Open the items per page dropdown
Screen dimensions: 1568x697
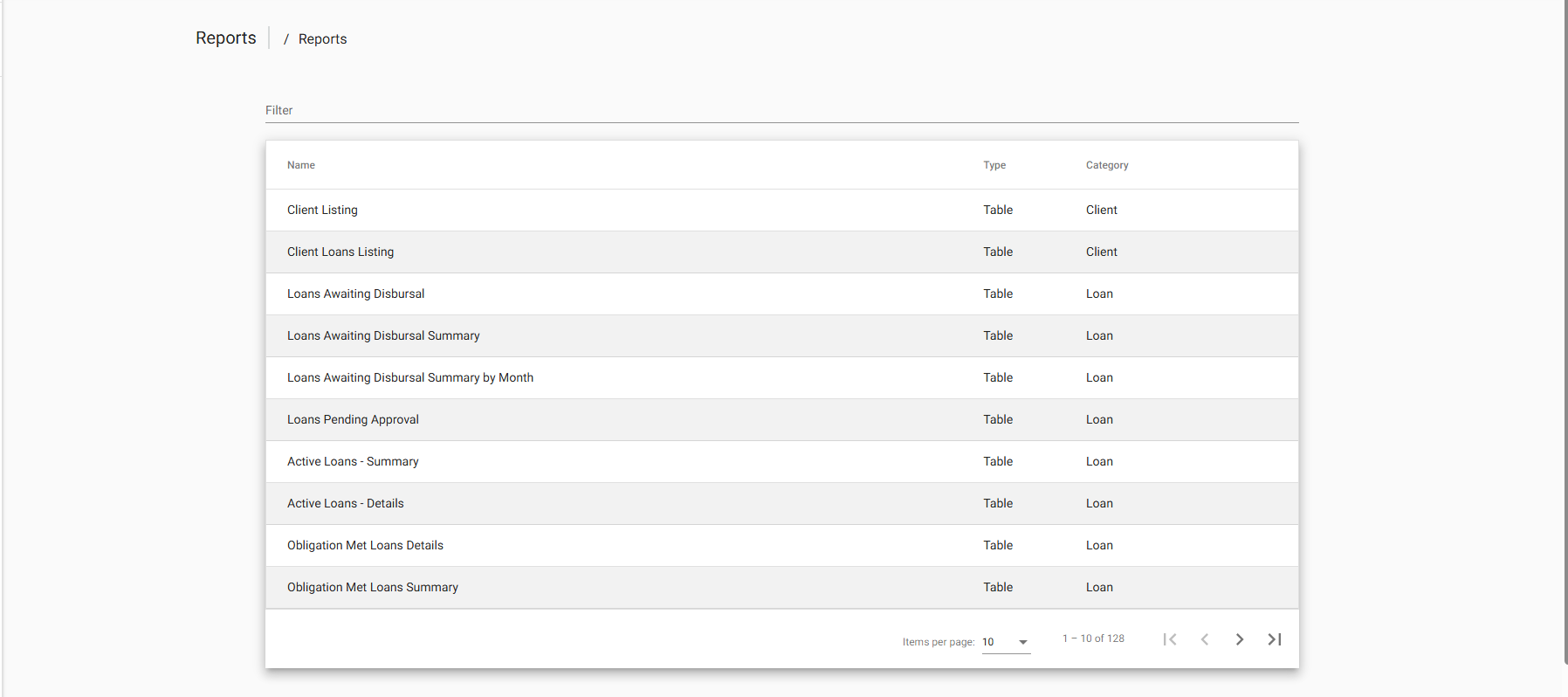(1006, 642)
